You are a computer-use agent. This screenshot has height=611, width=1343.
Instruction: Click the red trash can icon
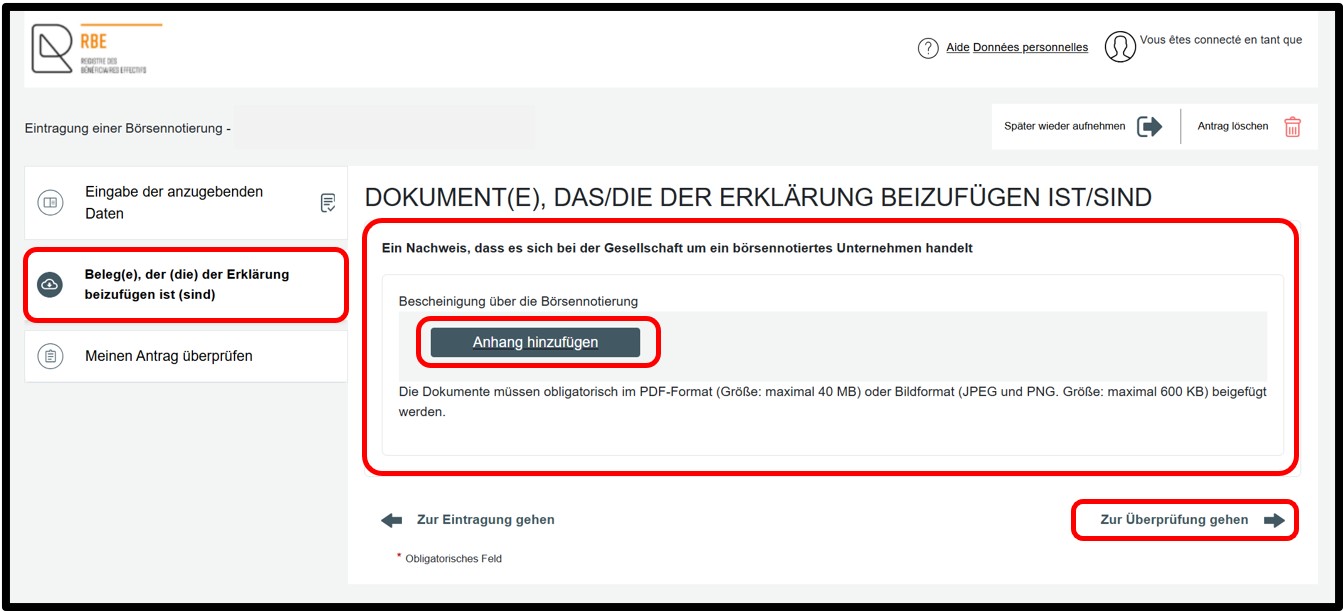coord(1293,127)
